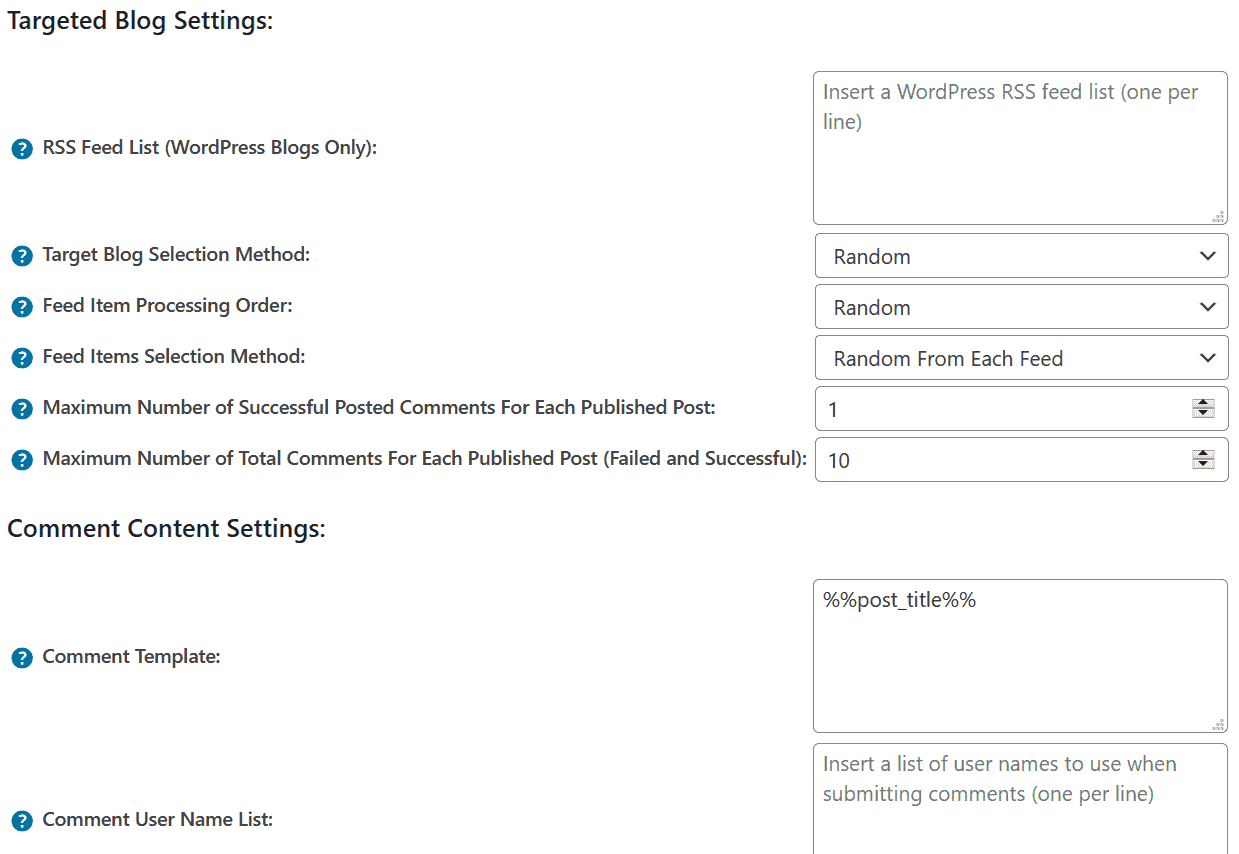Expand Feed Items Selection Method dropdown
Image resolution: width=1239 pixels, height=854 pixels.
point(1021,358)
